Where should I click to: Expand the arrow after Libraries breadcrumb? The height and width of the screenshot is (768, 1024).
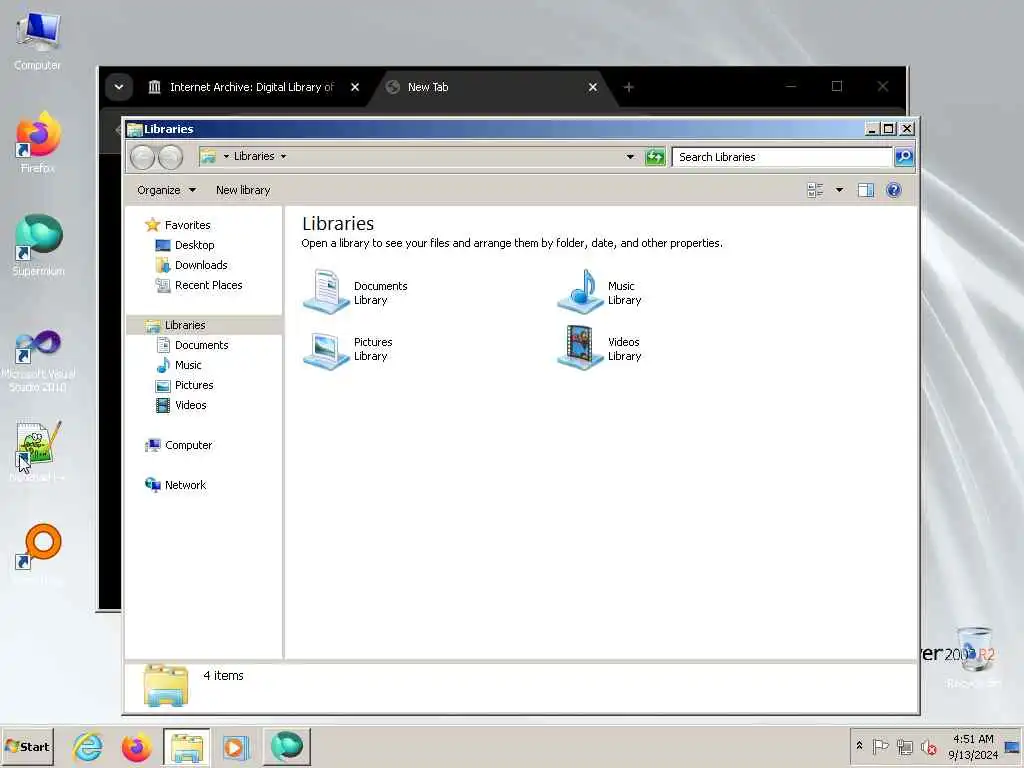pos(283,157)
